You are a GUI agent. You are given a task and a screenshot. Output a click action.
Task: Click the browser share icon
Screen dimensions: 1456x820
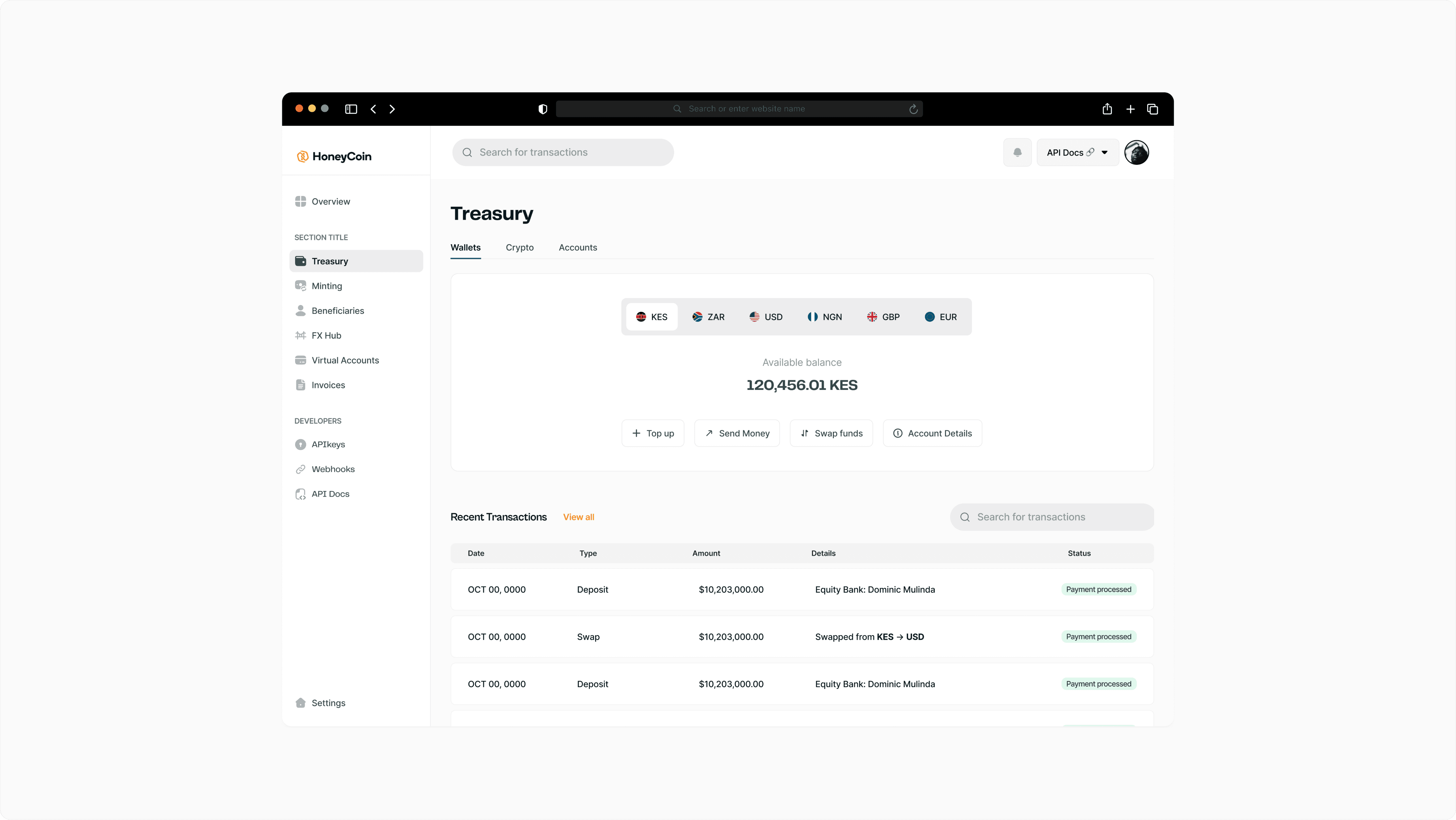tap(1107, 109)
